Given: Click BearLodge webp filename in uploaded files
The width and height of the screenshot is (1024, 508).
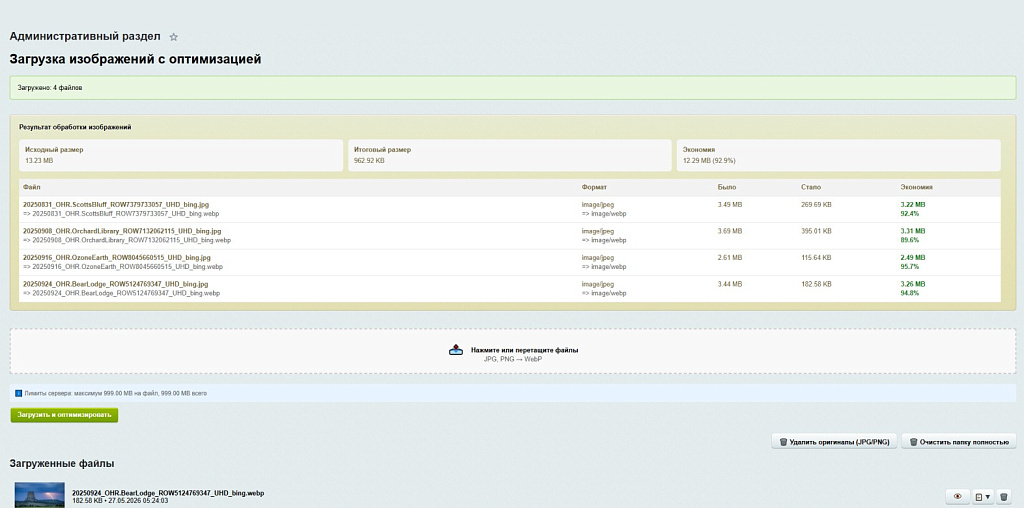Looking at the screenshot, I should coord(168,493).
